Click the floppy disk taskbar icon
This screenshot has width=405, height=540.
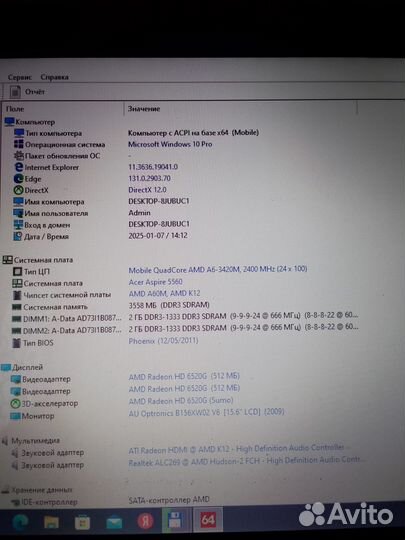(x=176, y=521)
